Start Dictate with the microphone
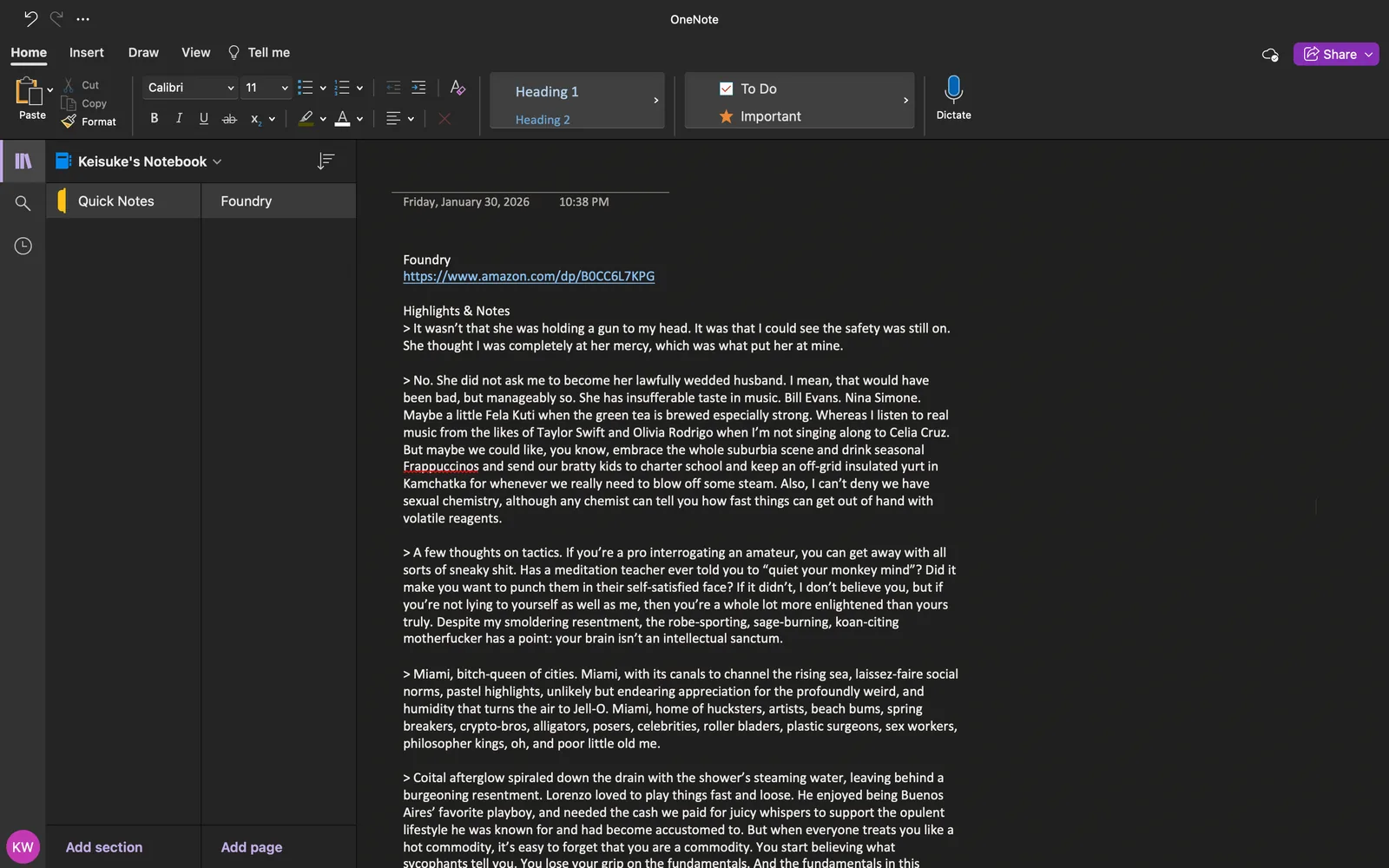 click(953, 97)
